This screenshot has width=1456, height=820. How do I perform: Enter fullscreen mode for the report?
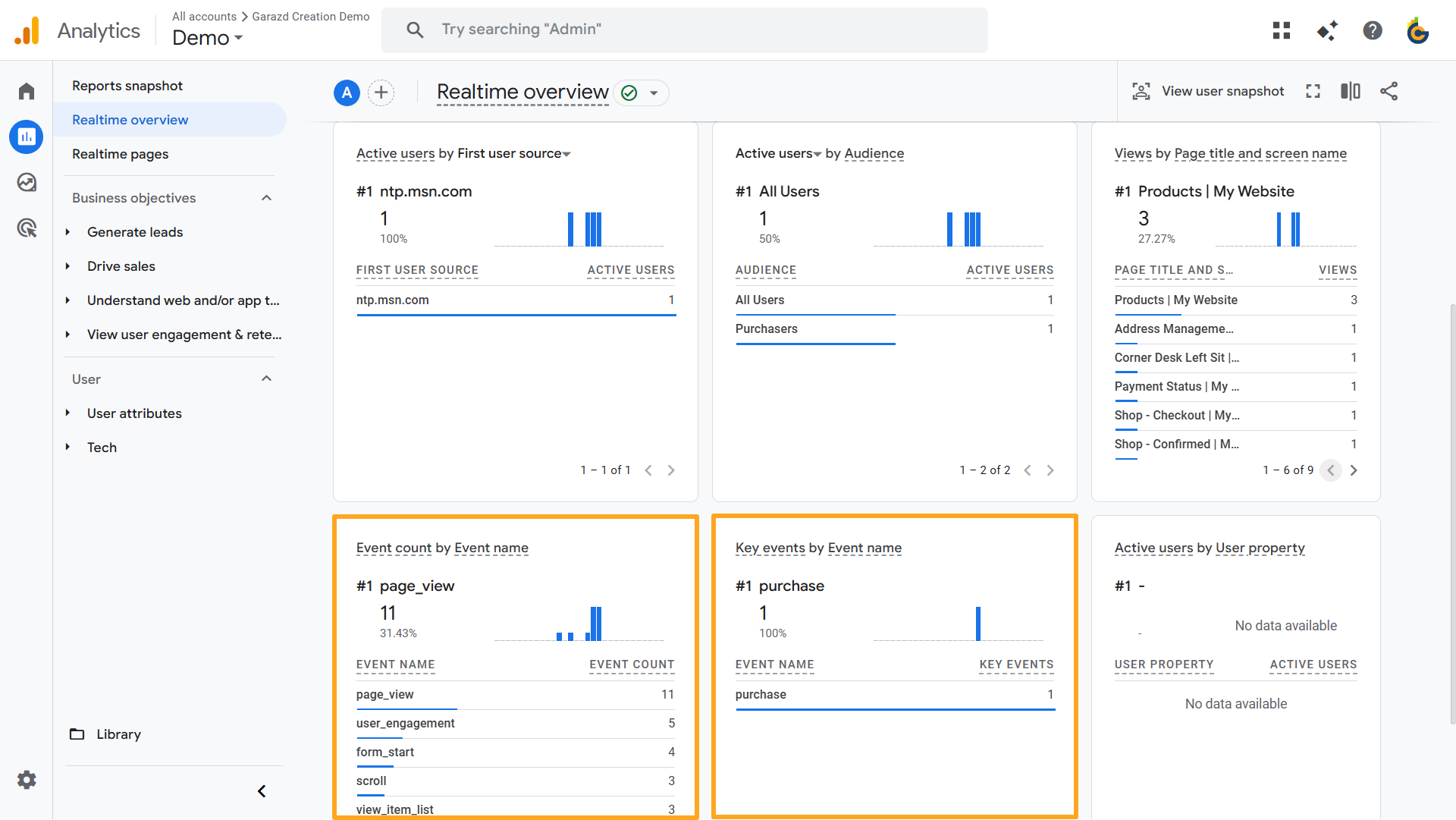click(1313, 91)
